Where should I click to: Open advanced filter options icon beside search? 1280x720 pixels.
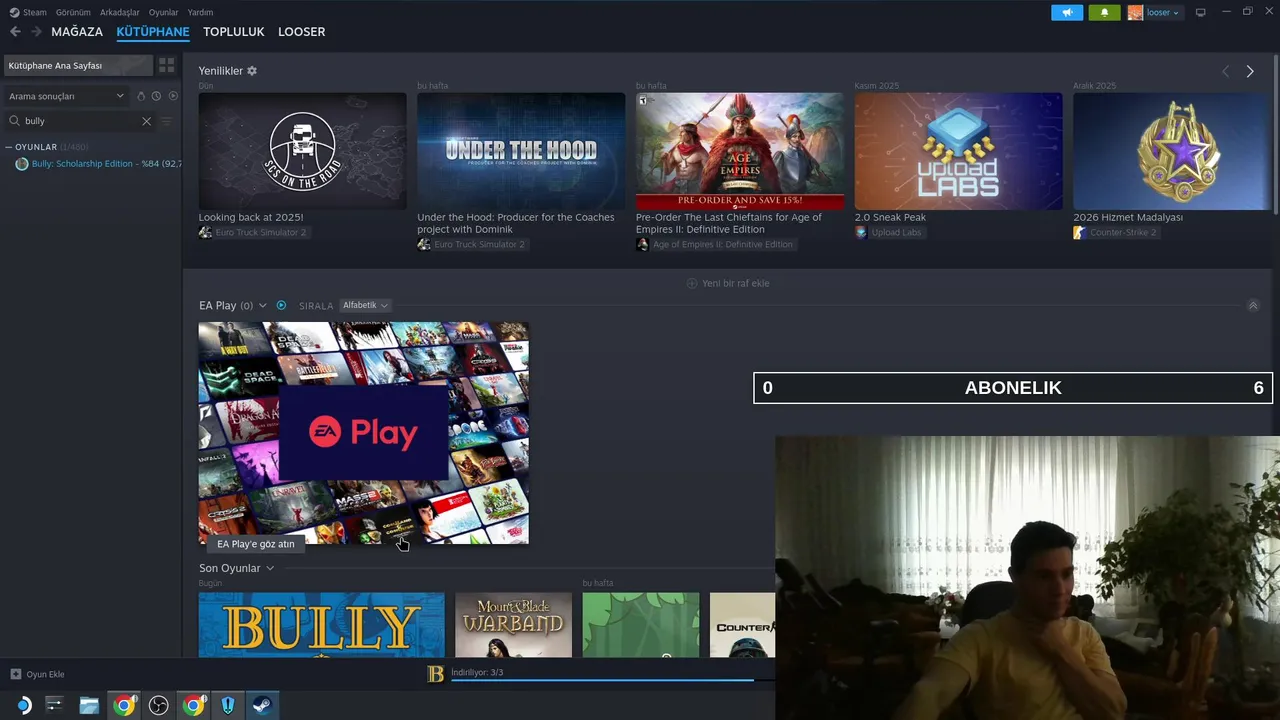[x=166, y=121]
